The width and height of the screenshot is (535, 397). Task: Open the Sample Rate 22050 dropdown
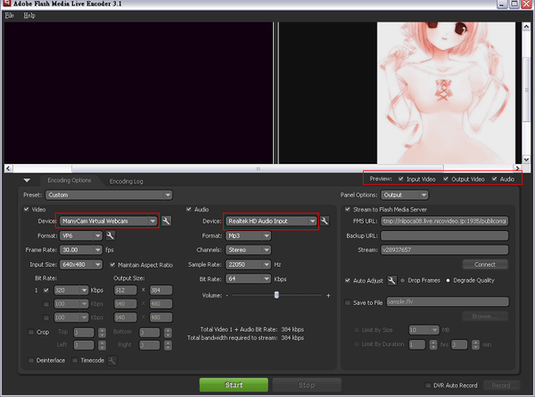tap(248, 264)
